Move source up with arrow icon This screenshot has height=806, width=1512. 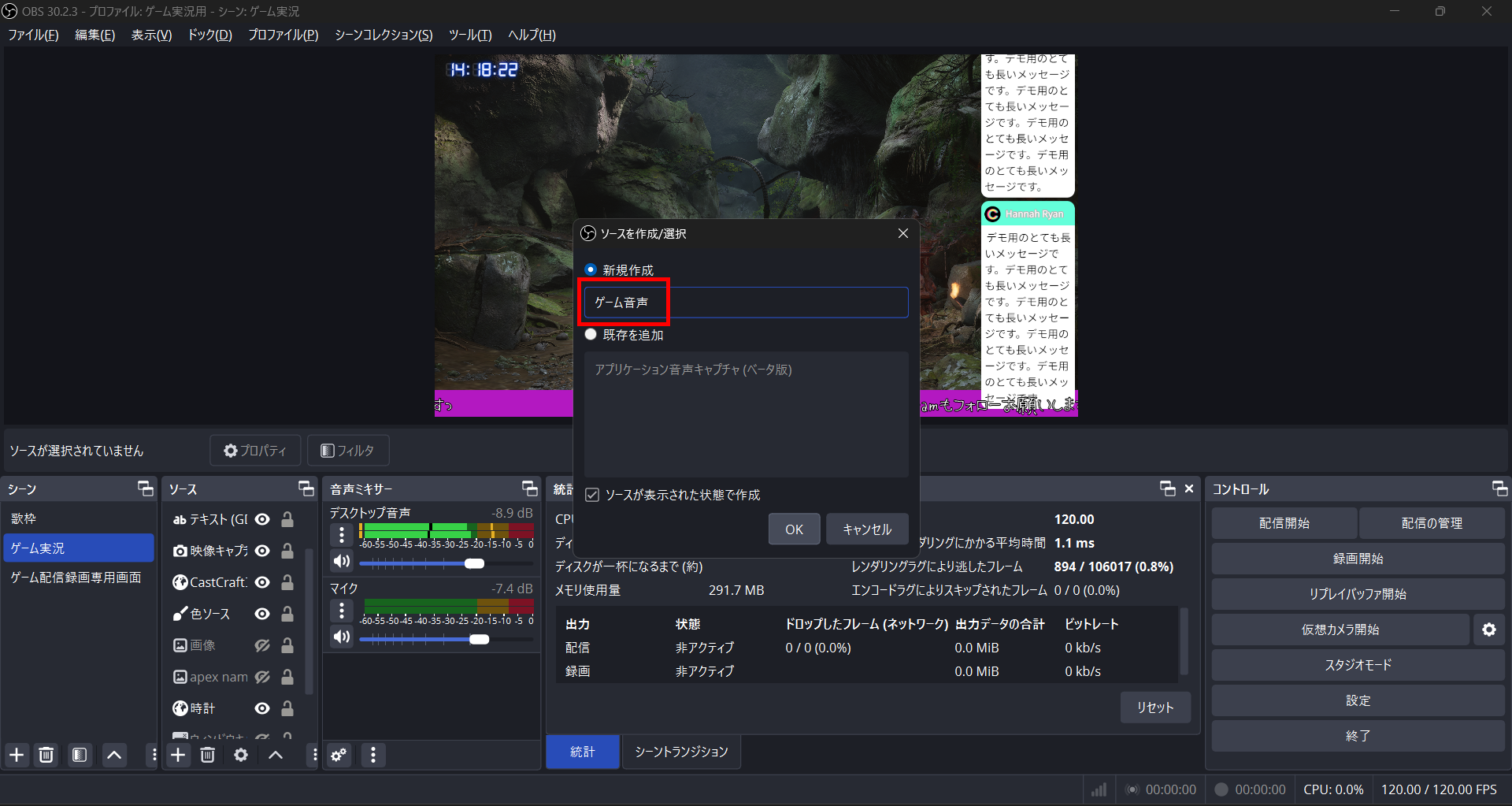275,755
